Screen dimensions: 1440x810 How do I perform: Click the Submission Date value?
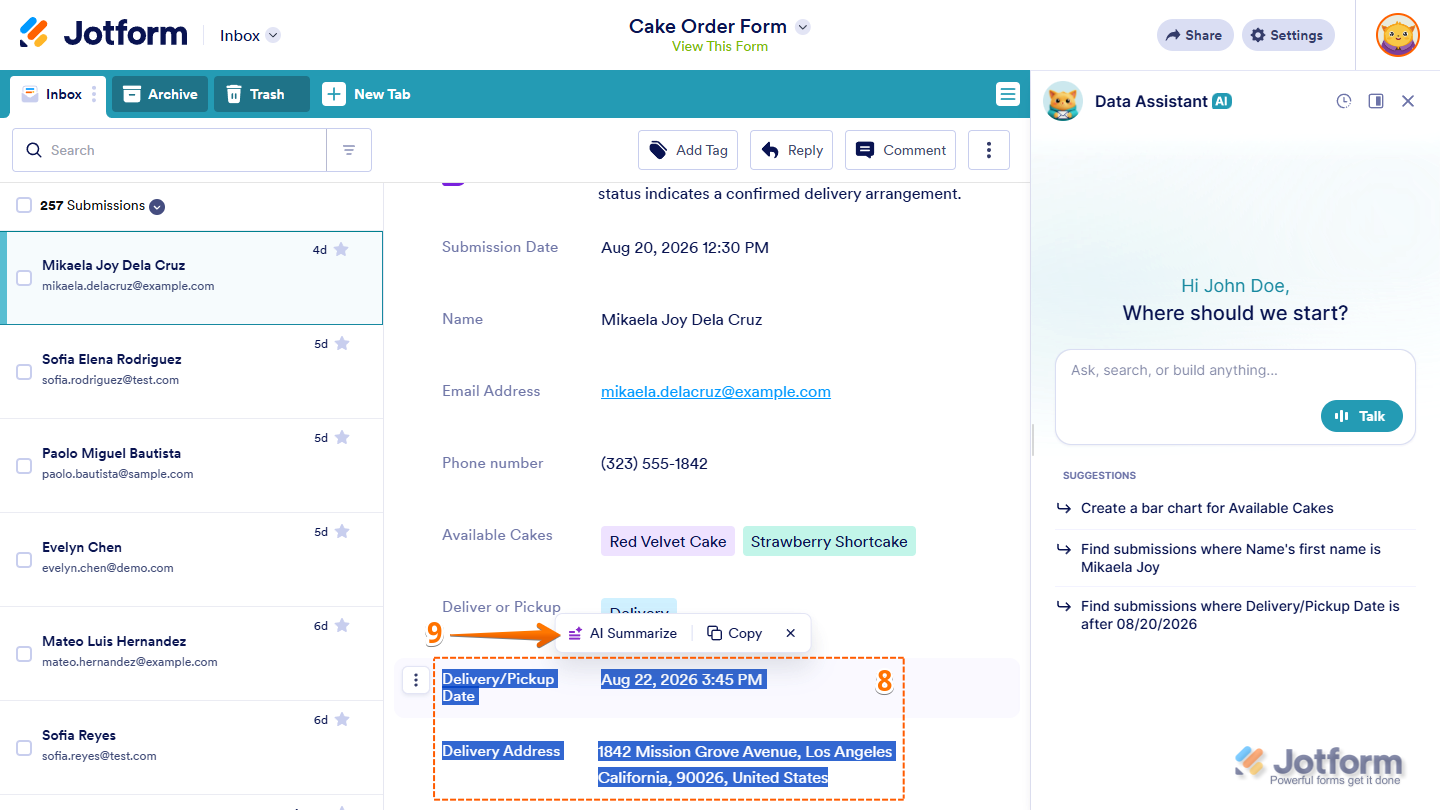[x=685, y=247]
